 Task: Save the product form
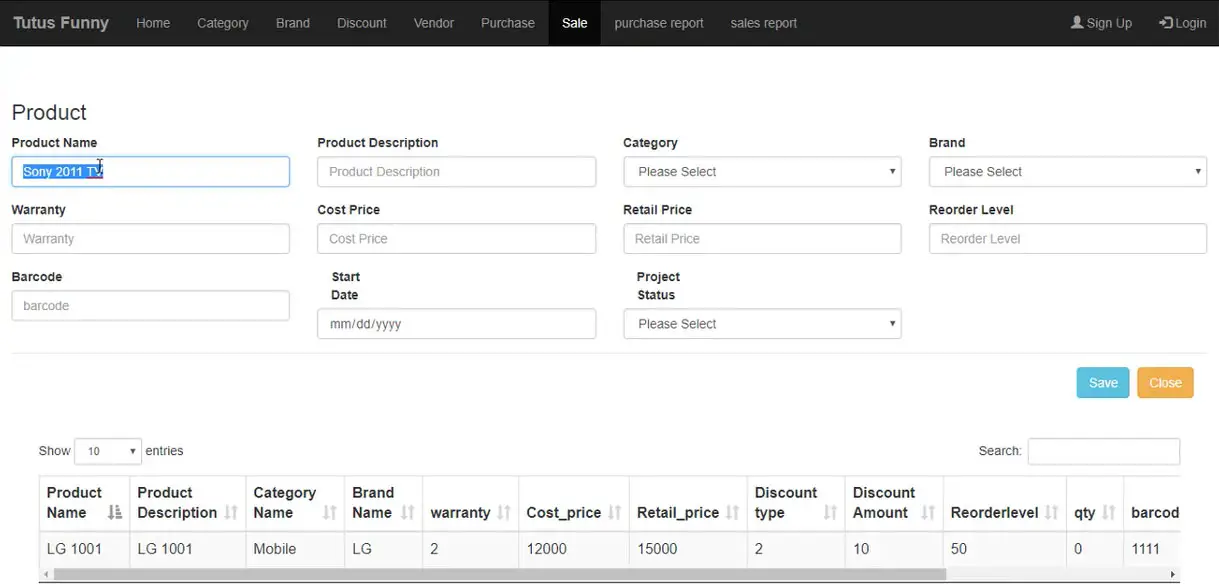(x=1102, y=382)
